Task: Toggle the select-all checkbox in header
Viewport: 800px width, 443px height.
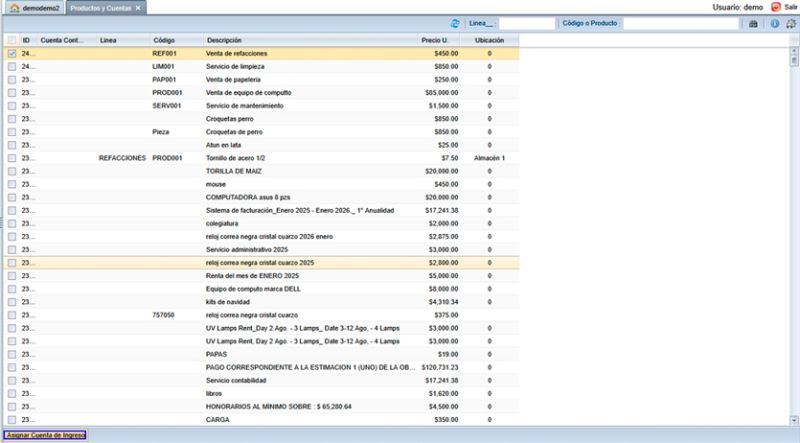Action: click(x=12, y=40)
